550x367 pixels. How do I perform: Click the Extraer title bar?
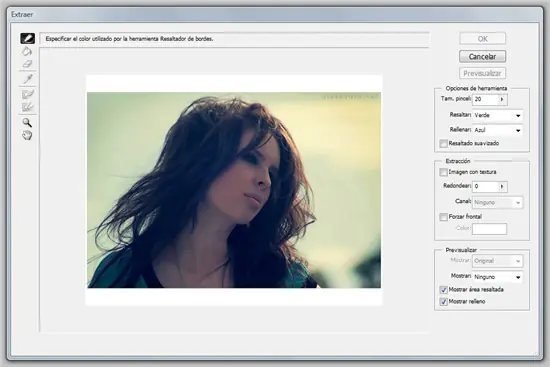275,15
